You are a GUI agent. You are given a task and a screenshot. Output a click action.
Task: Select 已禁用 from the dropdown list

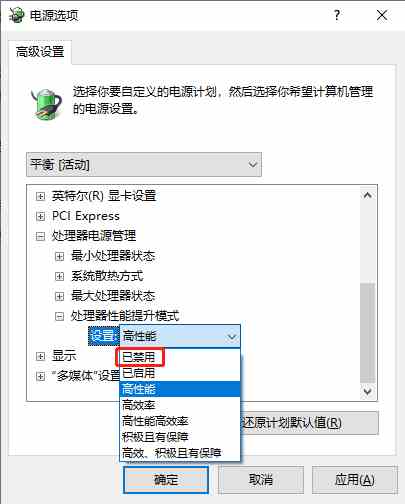(180, 357)
